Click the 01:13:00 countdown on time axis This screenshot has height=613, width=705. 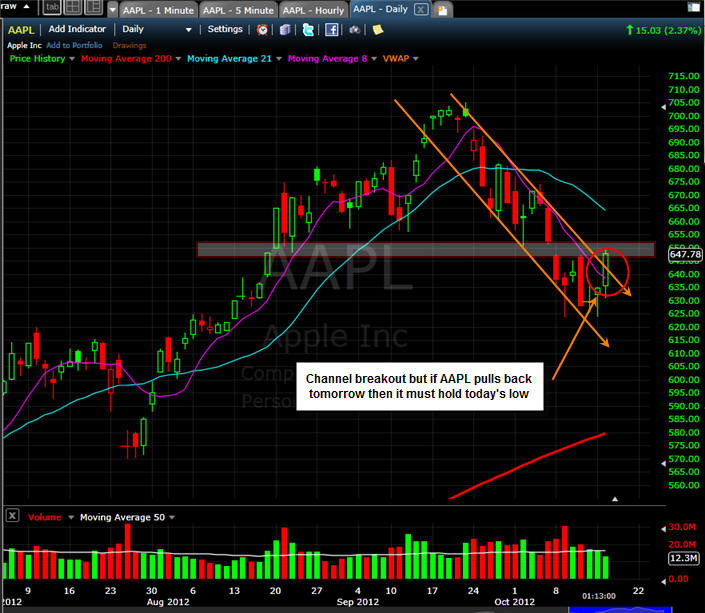(x=599, y=596)
